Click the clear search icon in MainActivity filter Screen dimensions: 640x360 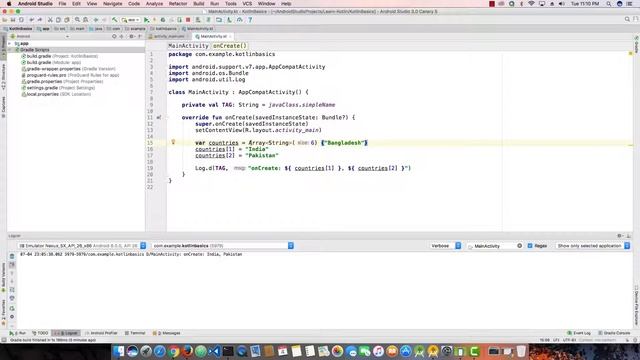click(x=519, y=246)
